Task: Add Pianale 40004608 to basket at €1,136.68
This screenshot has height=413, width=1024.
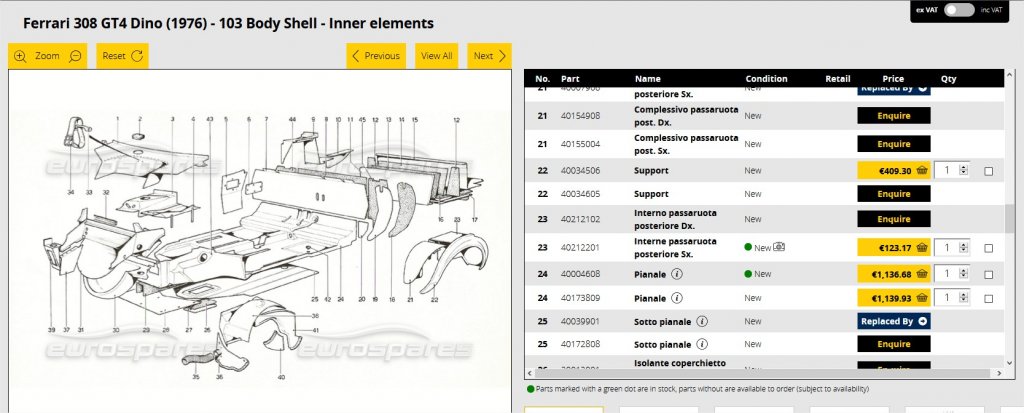Action: click(x=893, y=274)
